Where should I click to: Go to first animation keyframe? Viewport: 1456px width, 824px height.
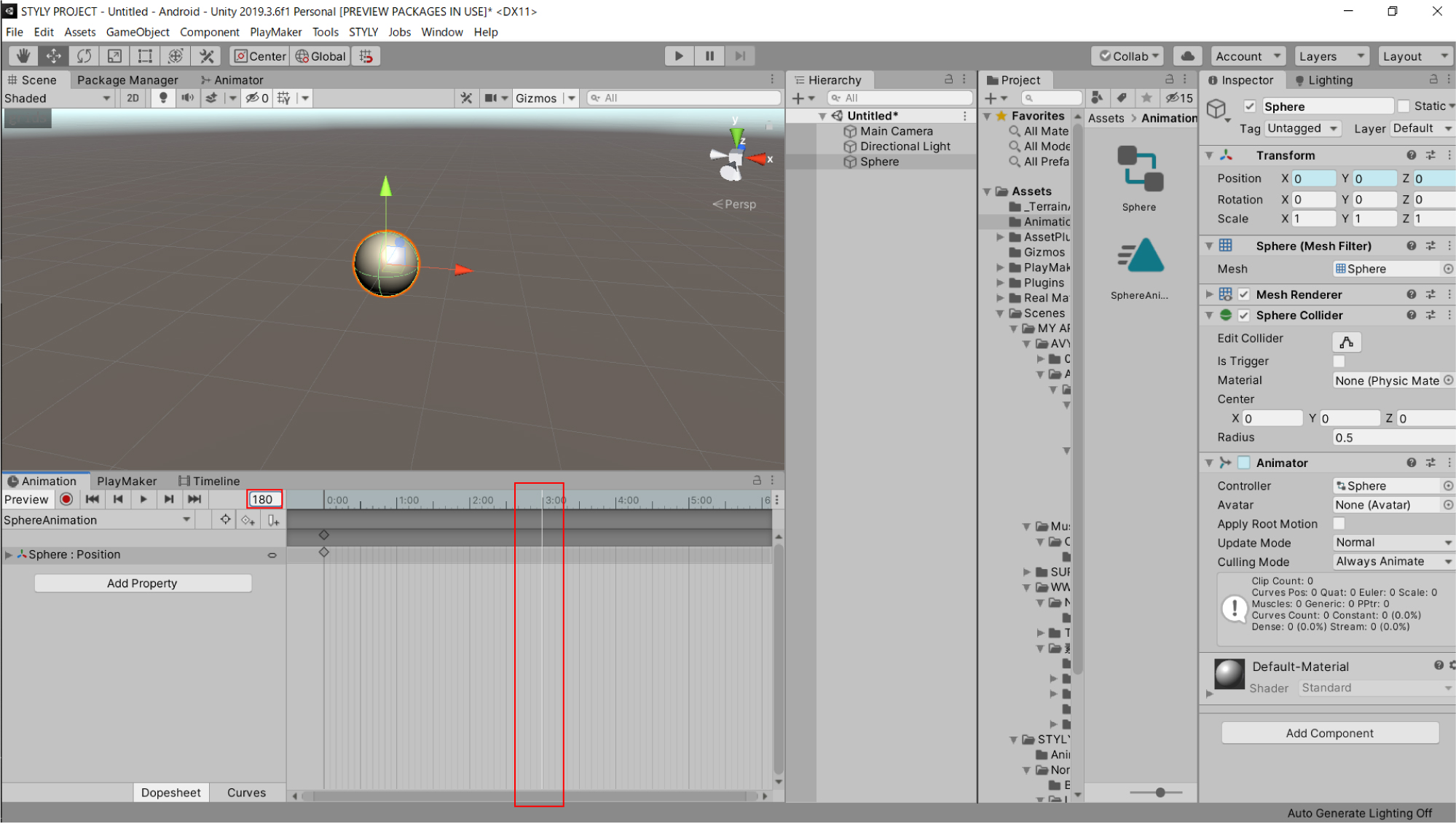[x=93, y=499]
